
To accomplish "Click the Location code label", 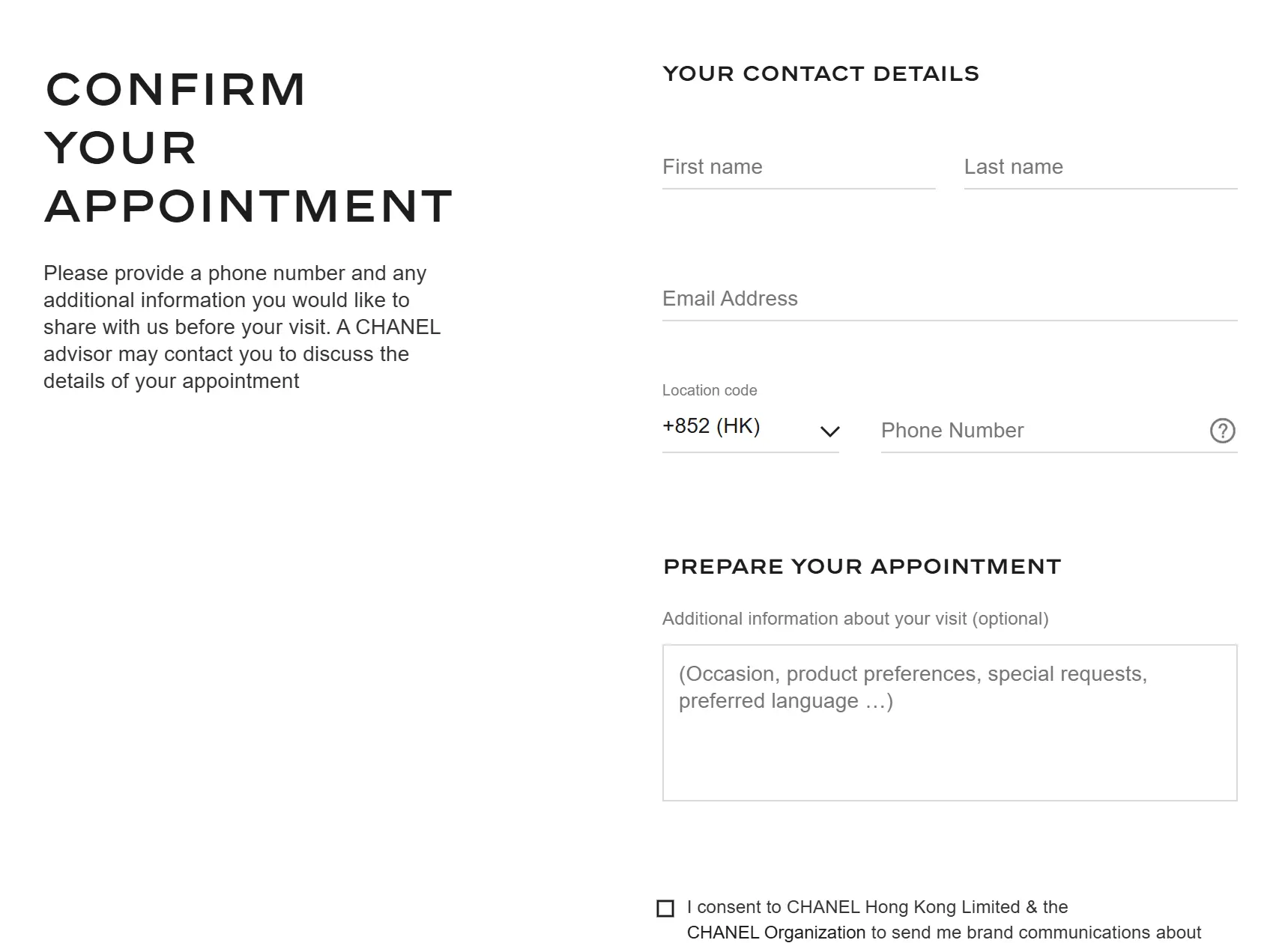I will coord(709,390).
